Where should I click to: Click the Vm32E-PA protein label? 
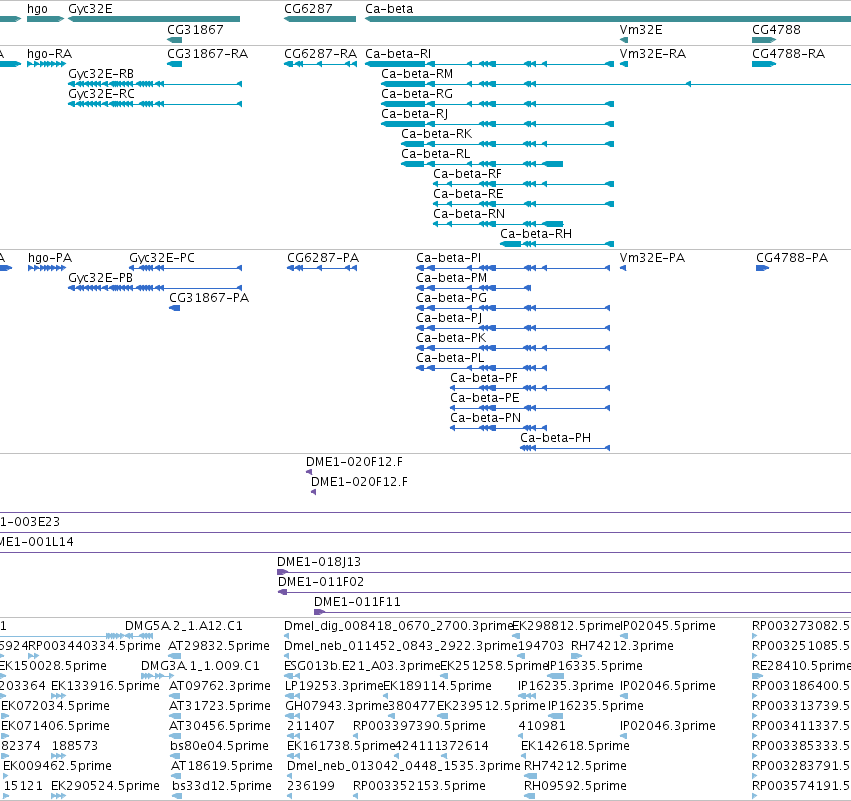coord(652,258)
